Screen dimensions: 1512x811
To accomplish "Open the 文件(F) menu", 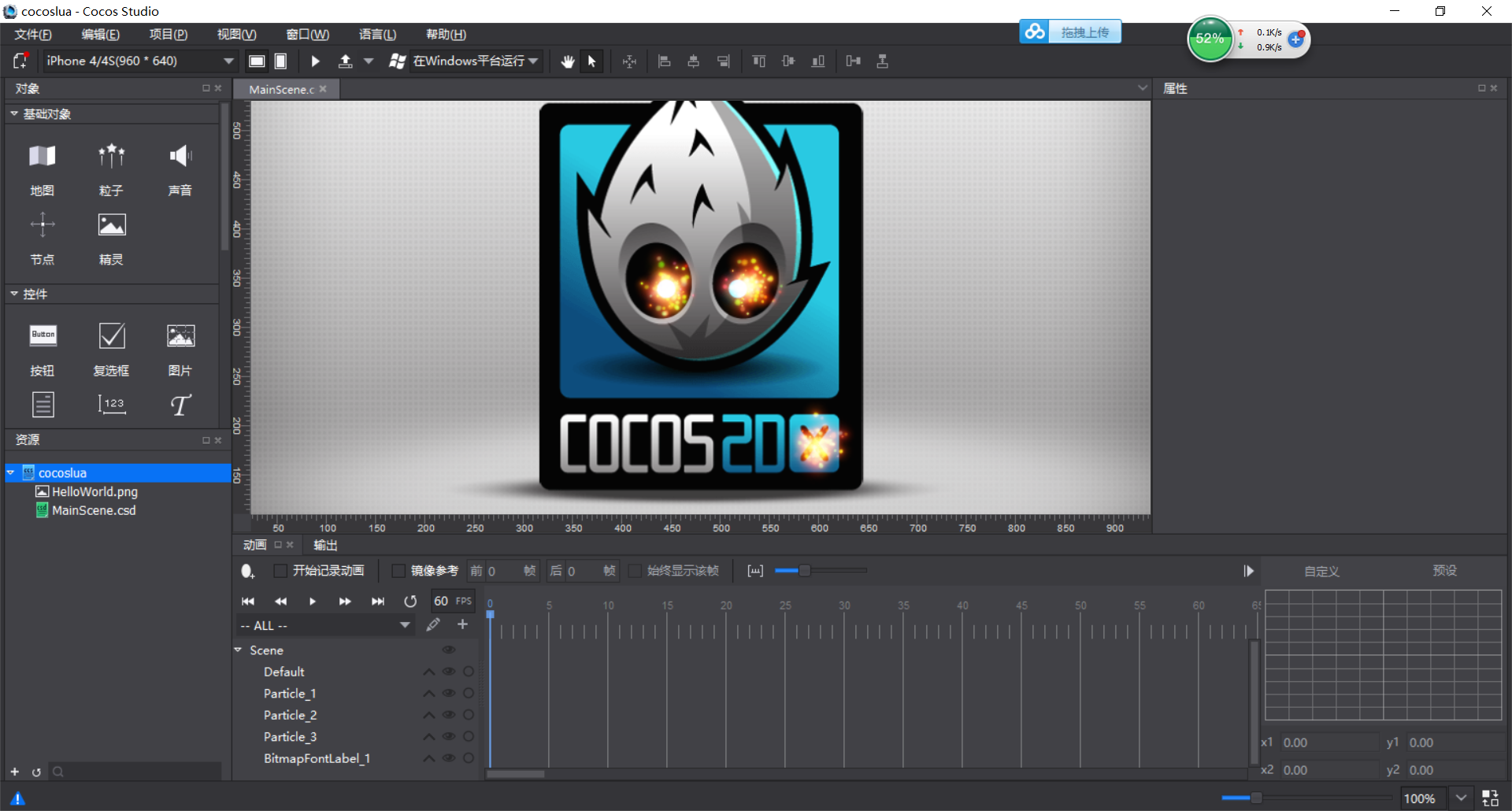I will [33, 35].
